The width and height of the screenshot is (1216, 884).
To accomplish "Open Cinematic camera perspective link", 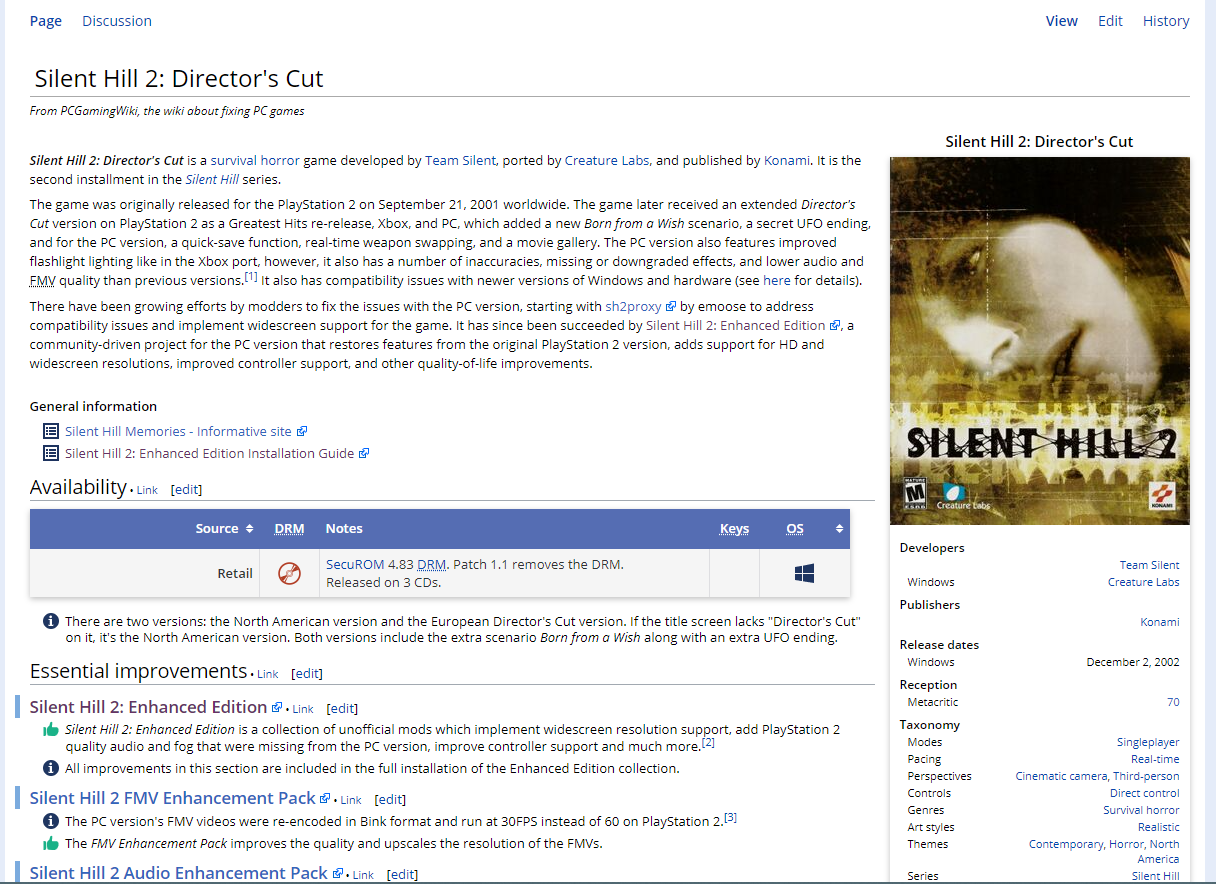I will pos(1060,776).
